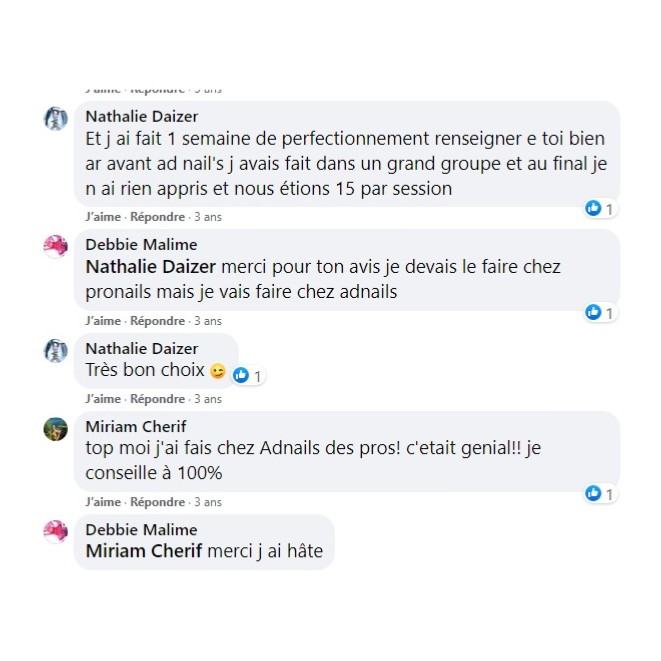Click J'aime under Nathalie's perfectionnement comment
This screenshot has height=661, width=661.
(103, 217)
